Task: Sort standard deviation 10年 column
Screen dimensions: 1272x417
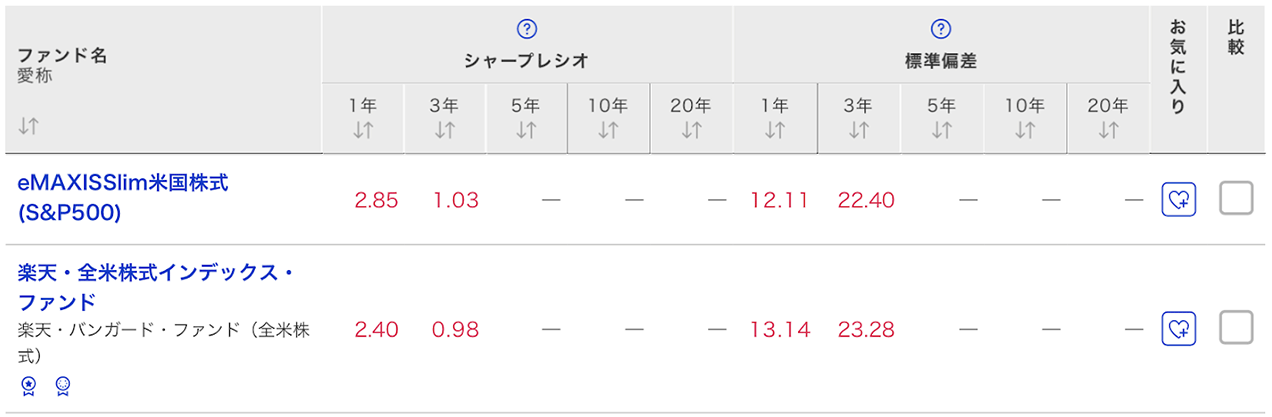Action: pyautogui.click(x=1024, y=130)
